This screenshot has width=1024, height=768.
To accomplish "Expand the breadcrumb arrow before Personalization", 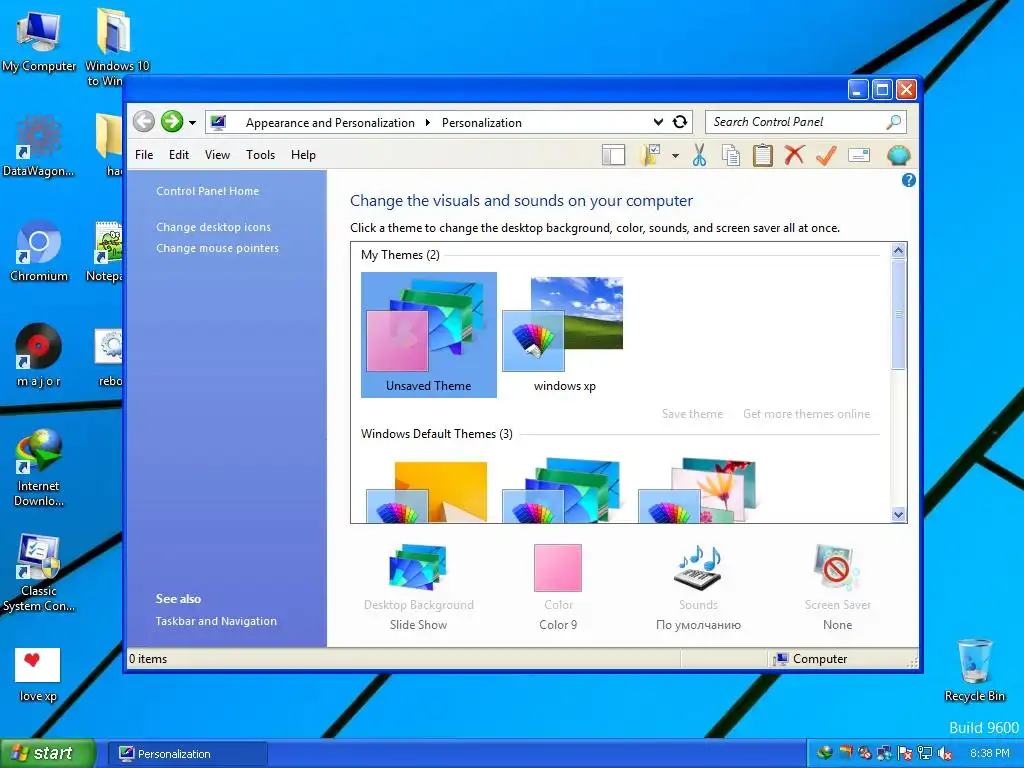I will (428, 122).
